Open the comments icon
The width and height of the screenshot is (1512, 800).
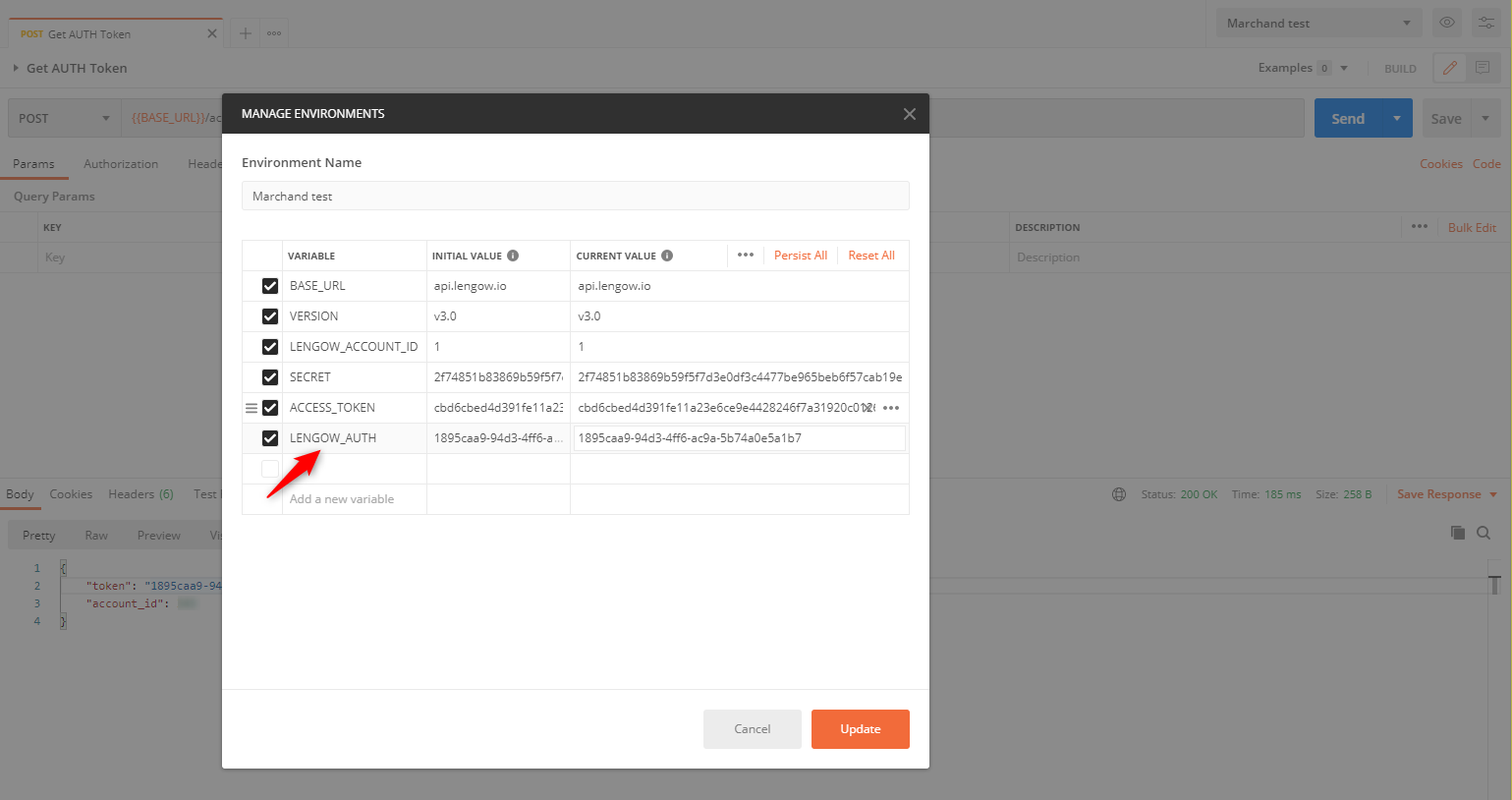click(1483, 68)
